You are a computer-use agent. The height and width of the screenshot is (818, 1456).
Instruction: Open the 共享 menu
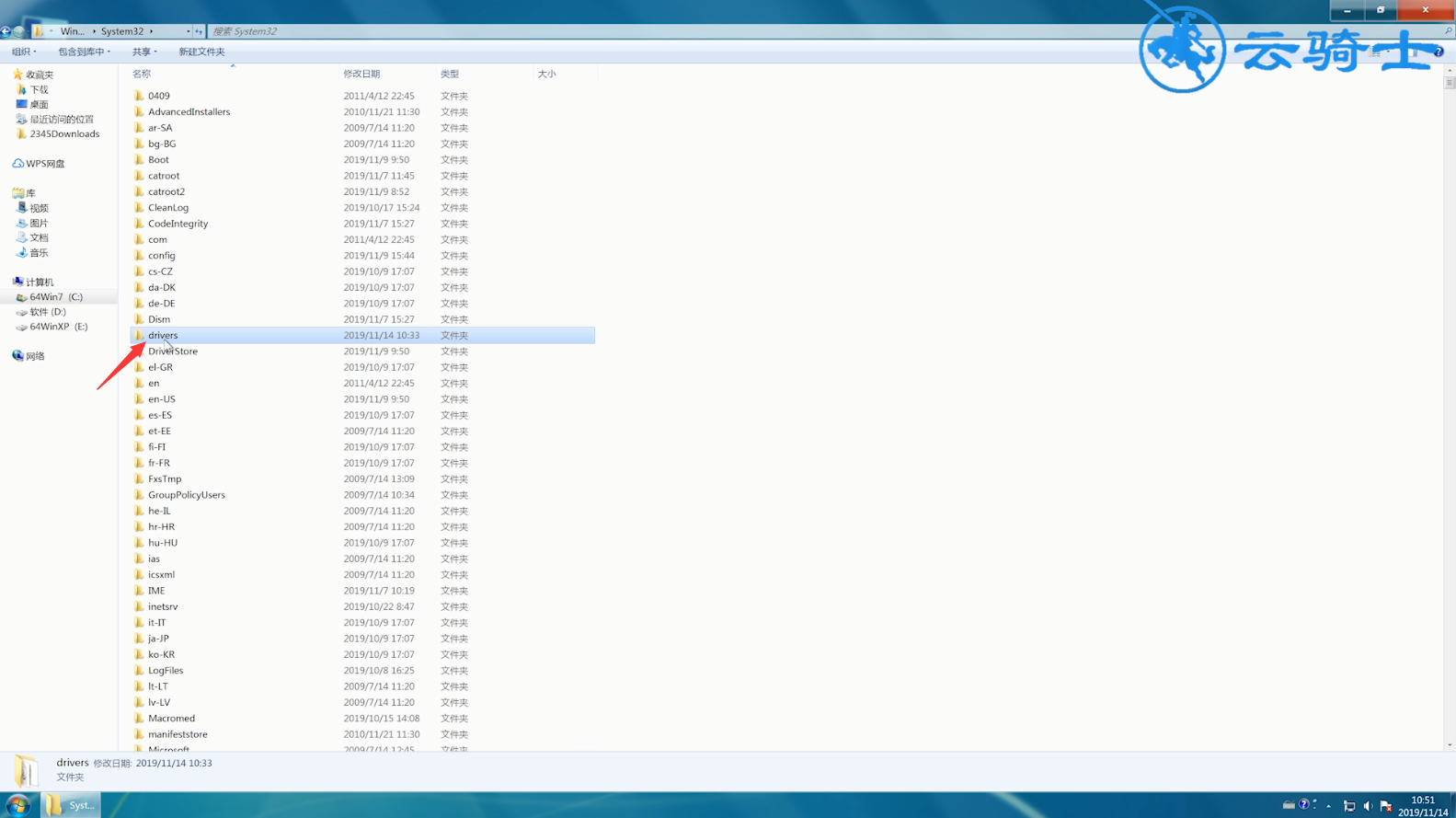click(144, 52)
